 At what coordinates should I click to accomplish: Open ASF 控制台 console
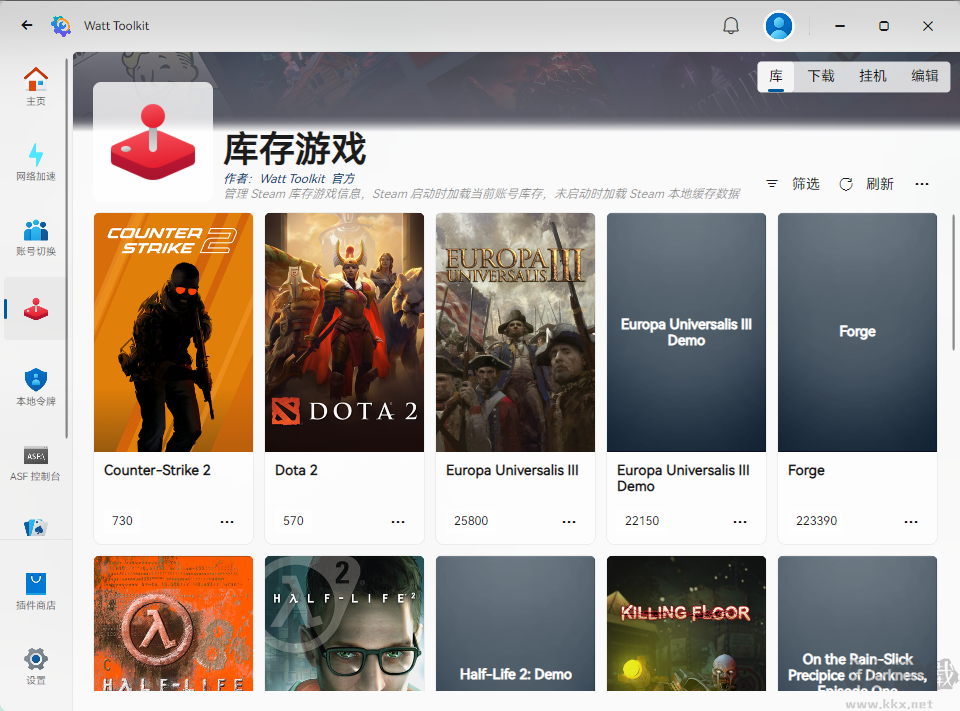click(36, 462)
